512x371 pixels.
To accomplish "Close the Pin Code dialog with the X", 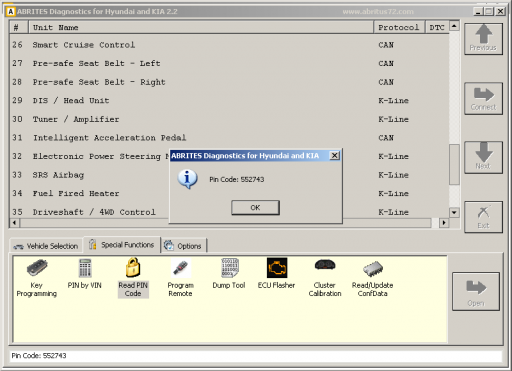I will click(334, 155).
